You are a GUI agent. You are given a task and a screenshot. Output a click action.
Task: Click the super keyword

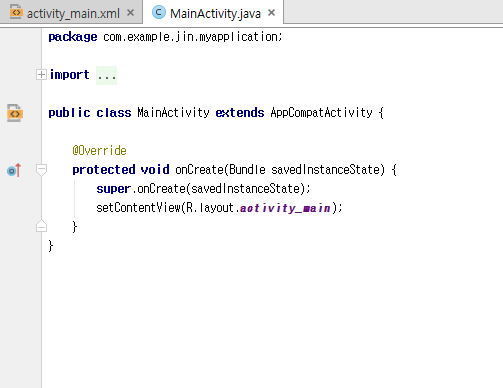coord(113,189)
